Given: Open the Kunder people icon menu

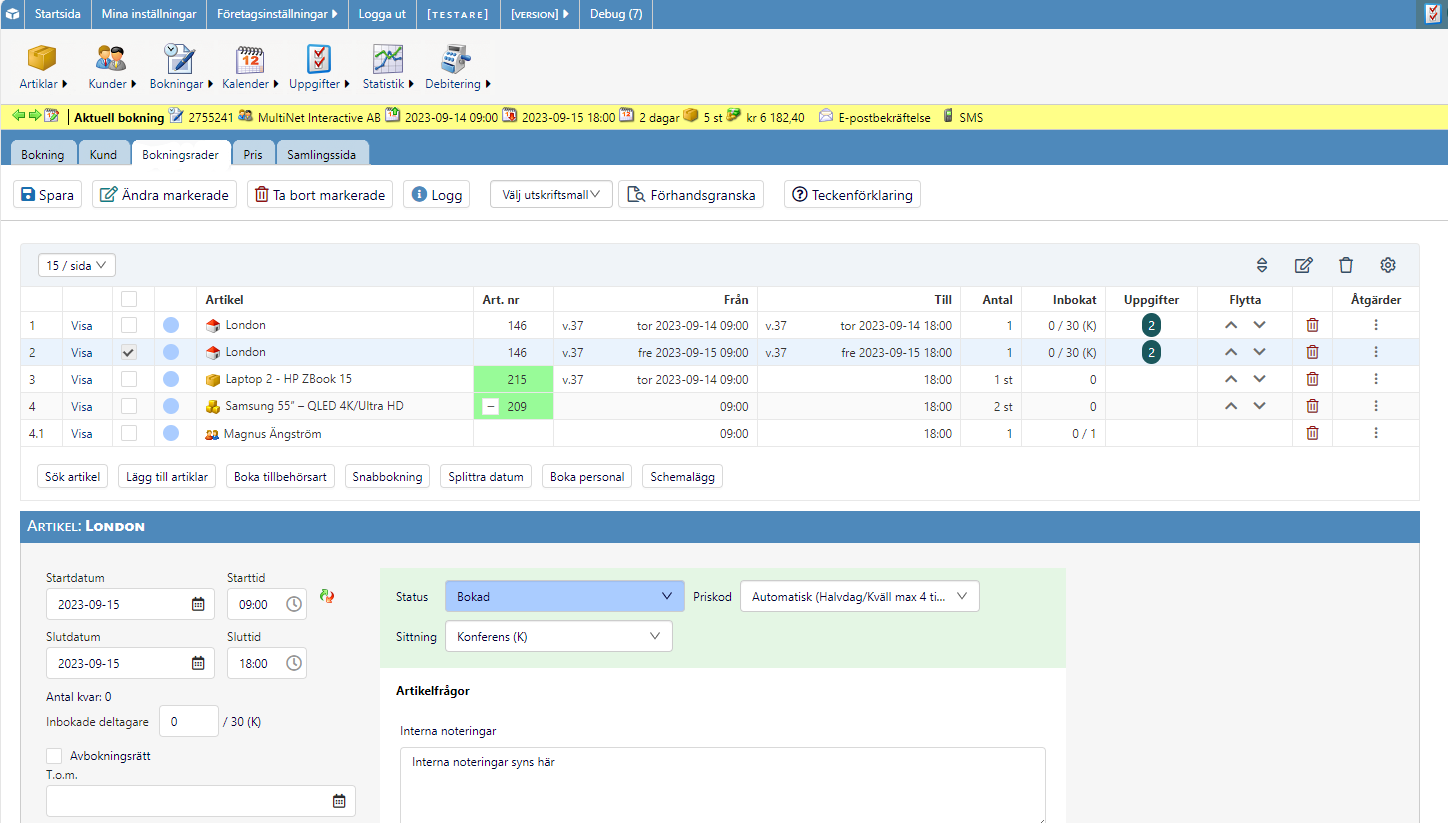Looking at the screenshot, I should (x=110, y=60).
